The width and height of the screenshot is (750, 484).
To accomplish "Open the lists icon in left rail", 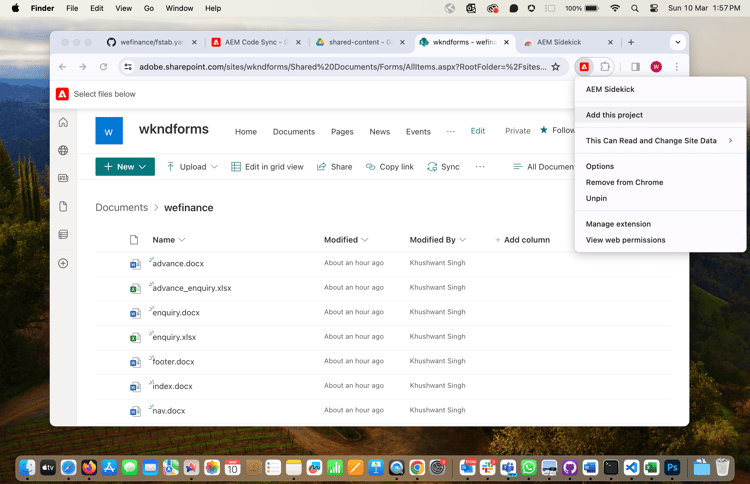I will 63,234.
